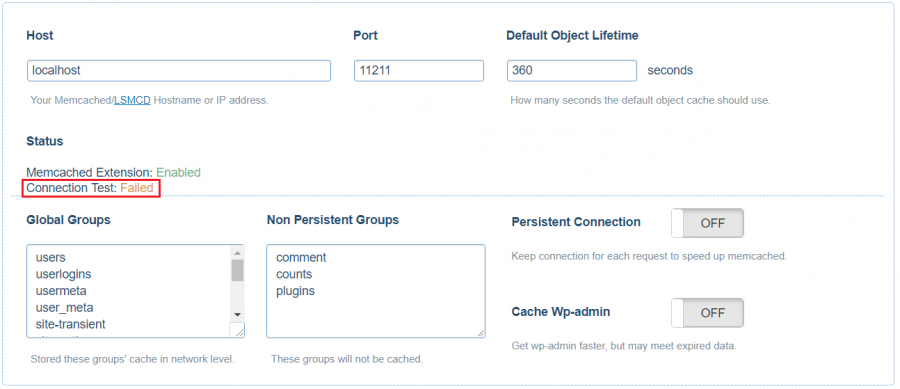Viewport: 900px width, 389px height.
Task: Click the Port field showing 11211
Action: click(419, 71)
